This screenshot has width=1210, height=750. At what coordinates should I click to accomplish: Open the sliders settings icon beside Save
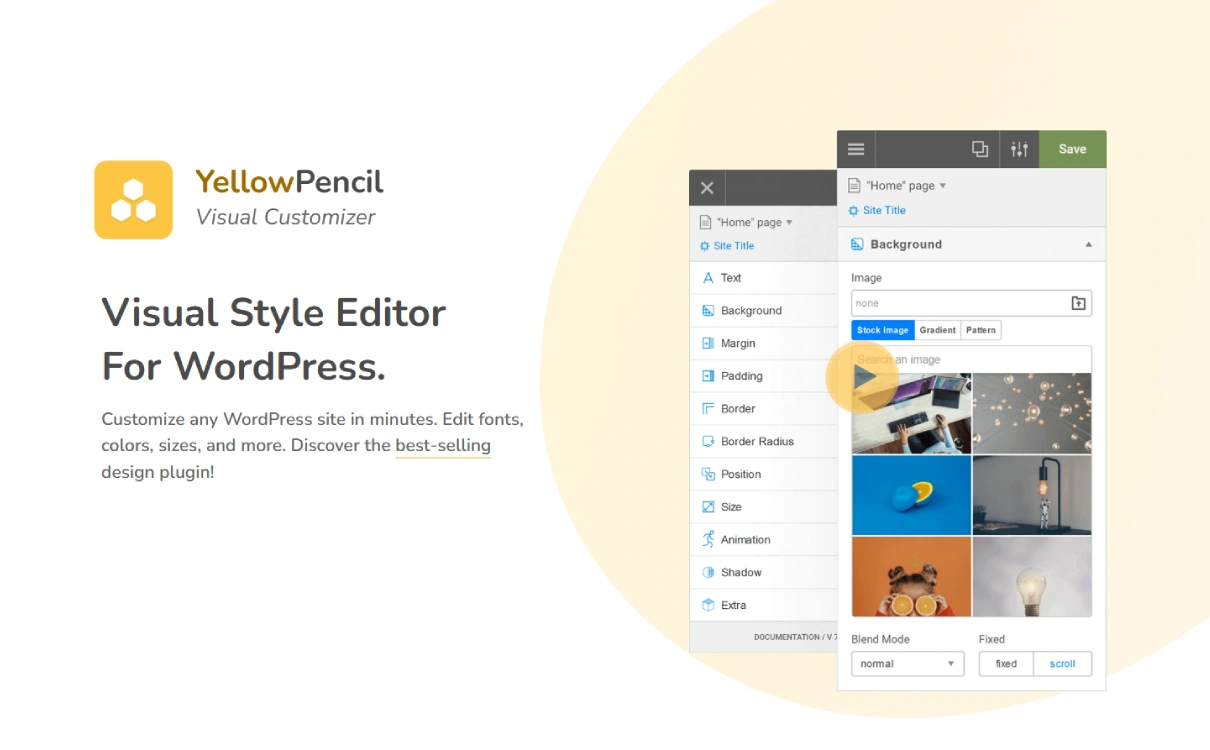pyautogui.click(x=1019, y=149)
